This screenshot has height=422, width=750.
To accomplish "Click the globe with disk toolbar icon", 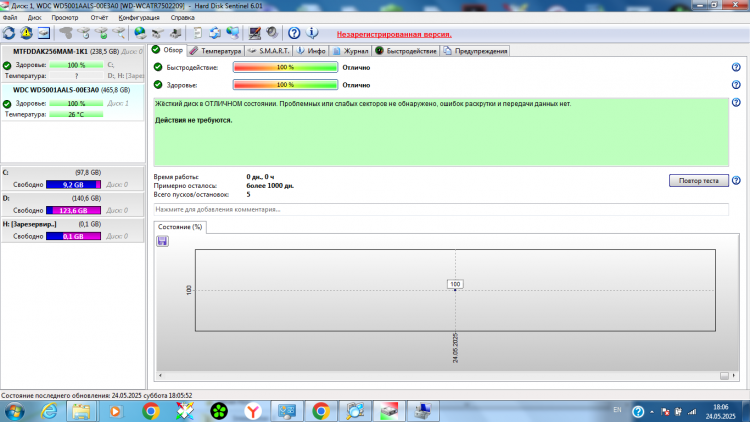I will pos(140,33).
